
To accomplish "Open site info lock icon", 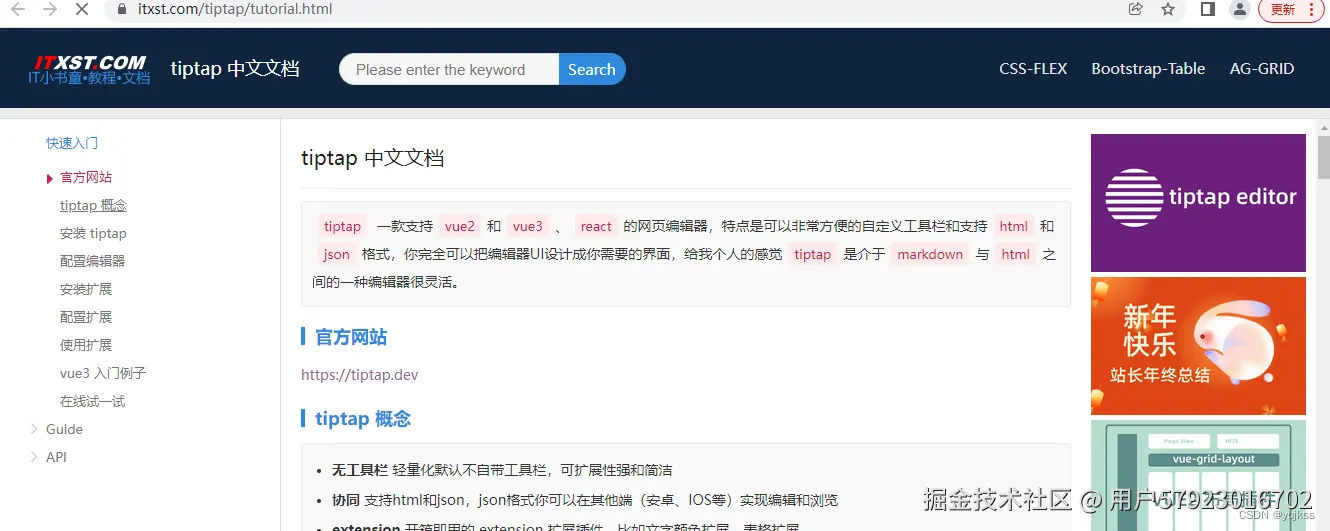I will coord(122,9).
